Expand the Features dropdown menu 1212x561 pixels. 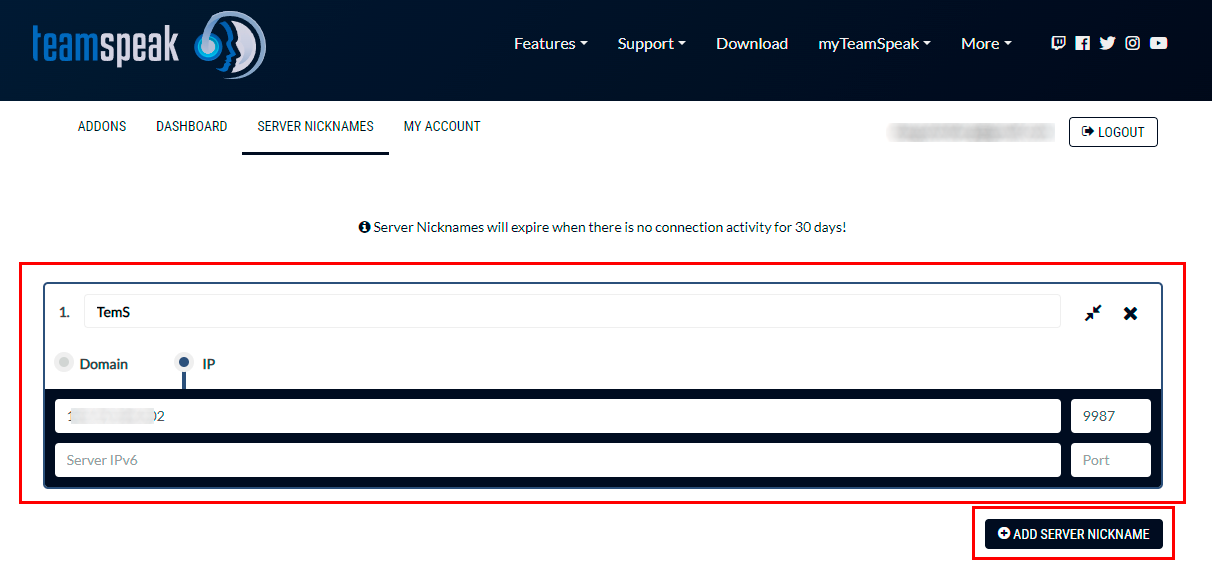550,44
